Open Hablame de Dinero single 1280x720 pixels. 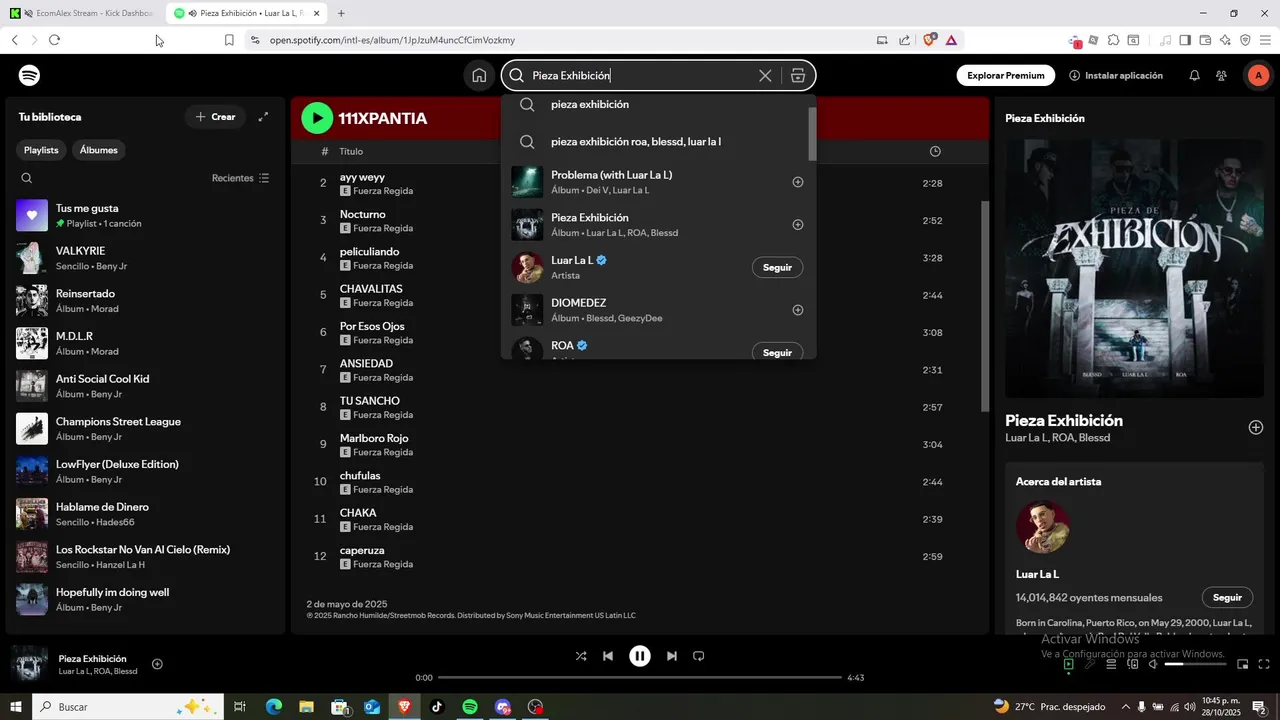point(145,514)
